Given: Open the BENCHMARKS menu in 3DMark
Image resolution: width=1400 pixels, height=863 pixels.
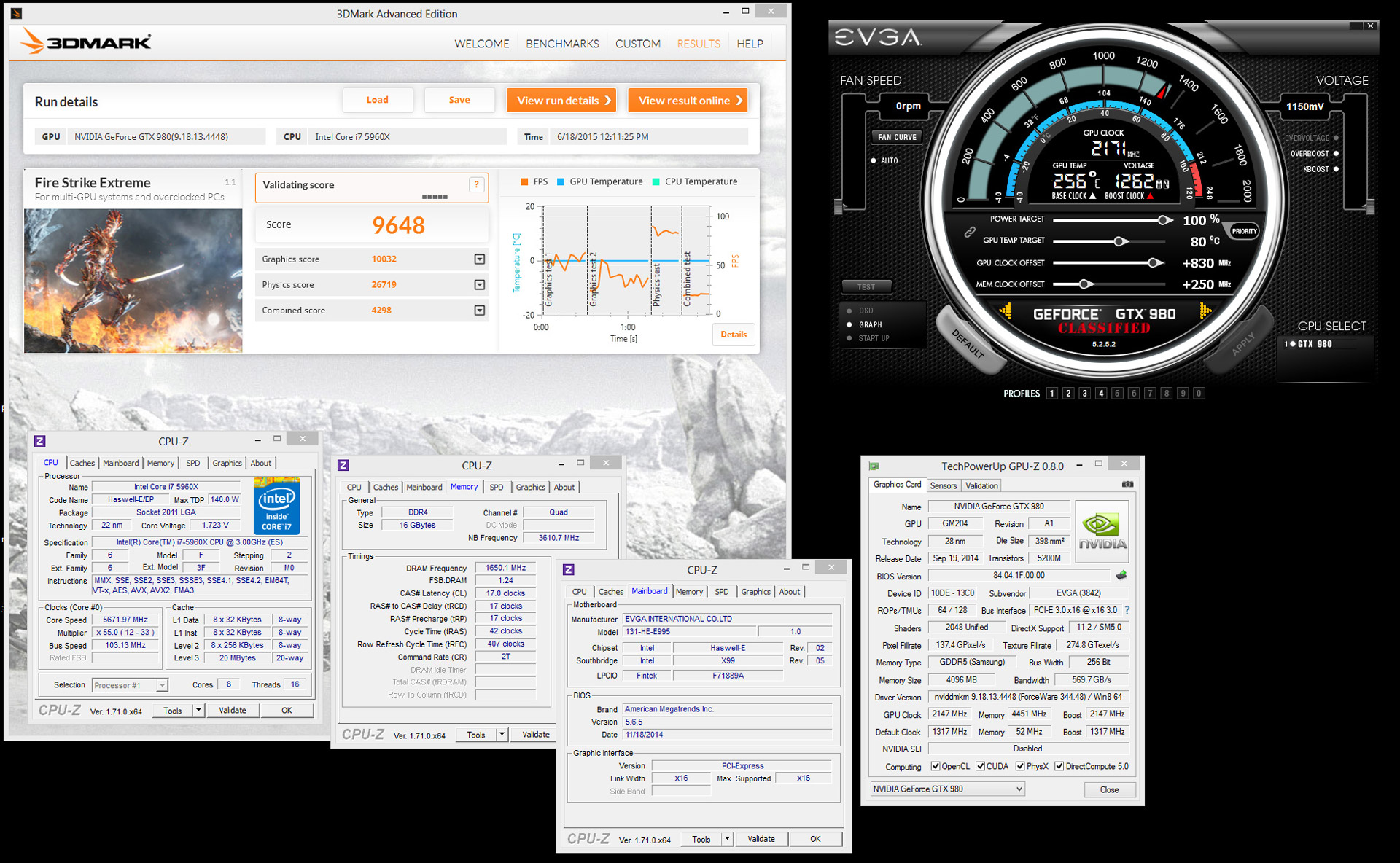Looking at the screenshot, I should 562,44.
